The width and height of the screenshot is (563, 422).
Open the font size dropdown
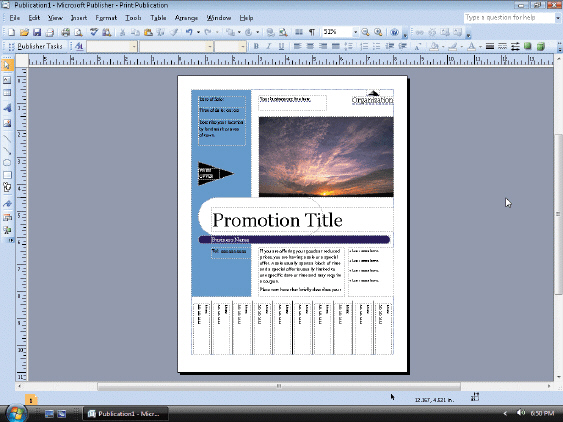tap(243, 46)
